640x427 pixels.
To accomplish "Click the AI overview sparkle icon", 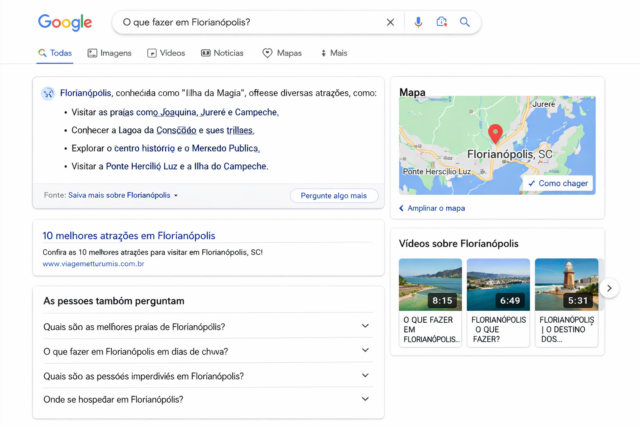I will (x=48, y=92).
